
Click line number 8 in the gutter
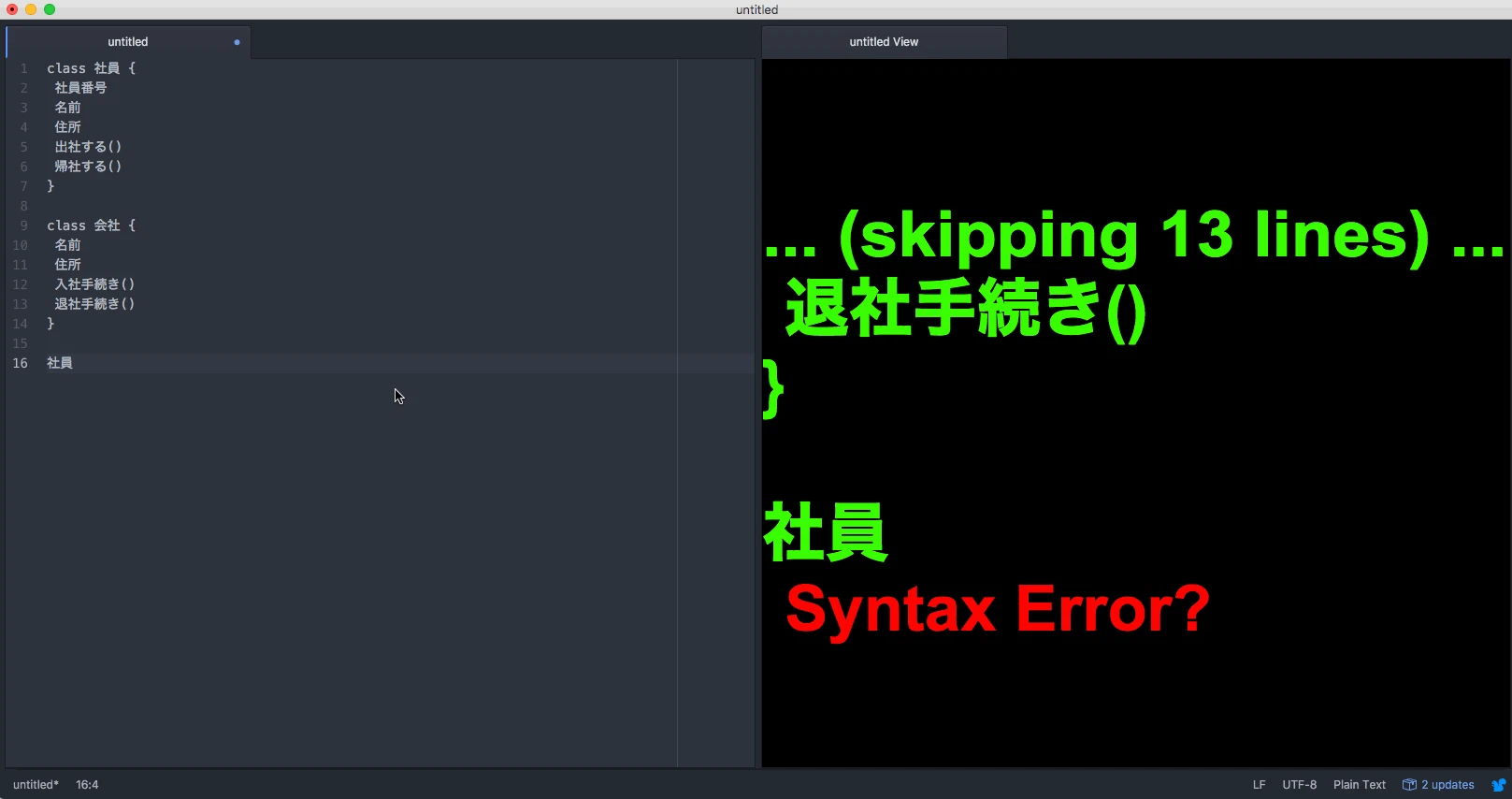point(23,206)
